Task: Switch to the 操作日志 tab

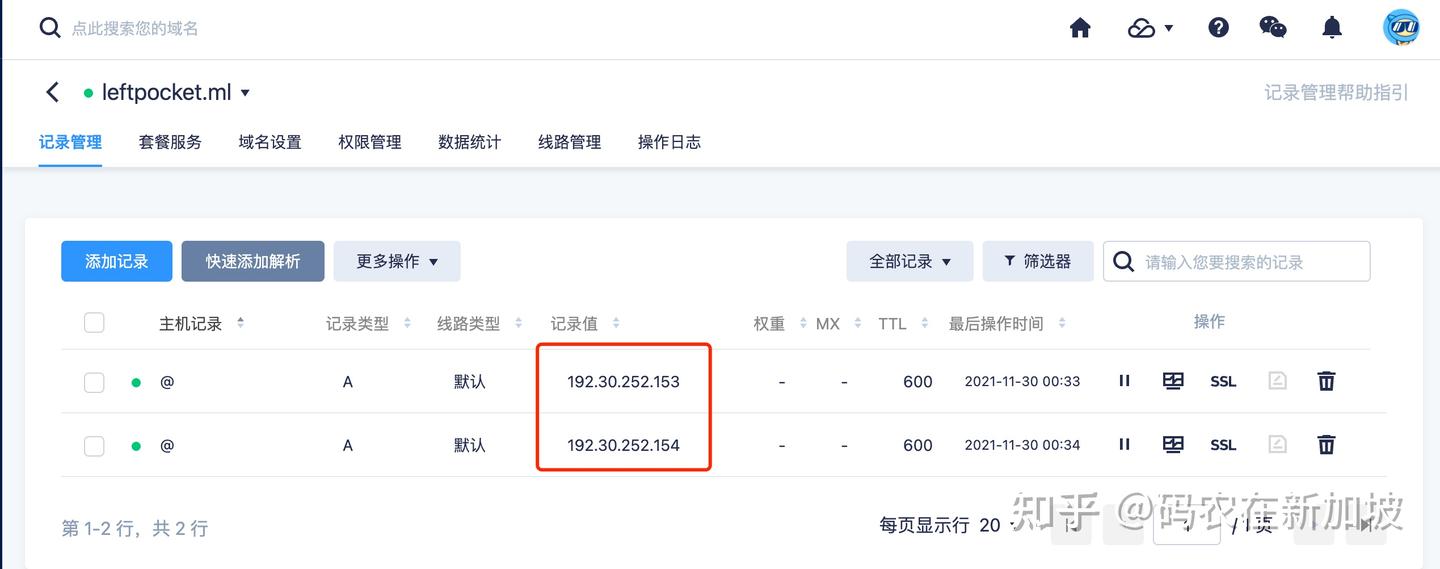Action: click(x=669, y=142)
